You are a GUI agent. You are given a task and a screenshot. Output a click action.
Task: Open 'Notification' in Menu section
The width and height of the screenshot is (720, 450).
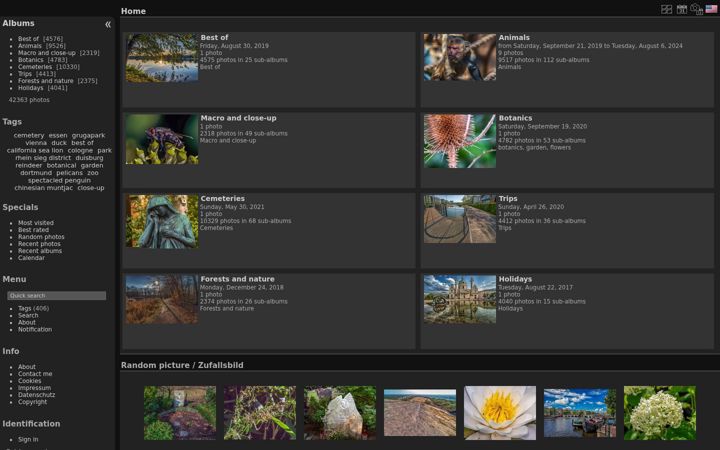point(35,329)
